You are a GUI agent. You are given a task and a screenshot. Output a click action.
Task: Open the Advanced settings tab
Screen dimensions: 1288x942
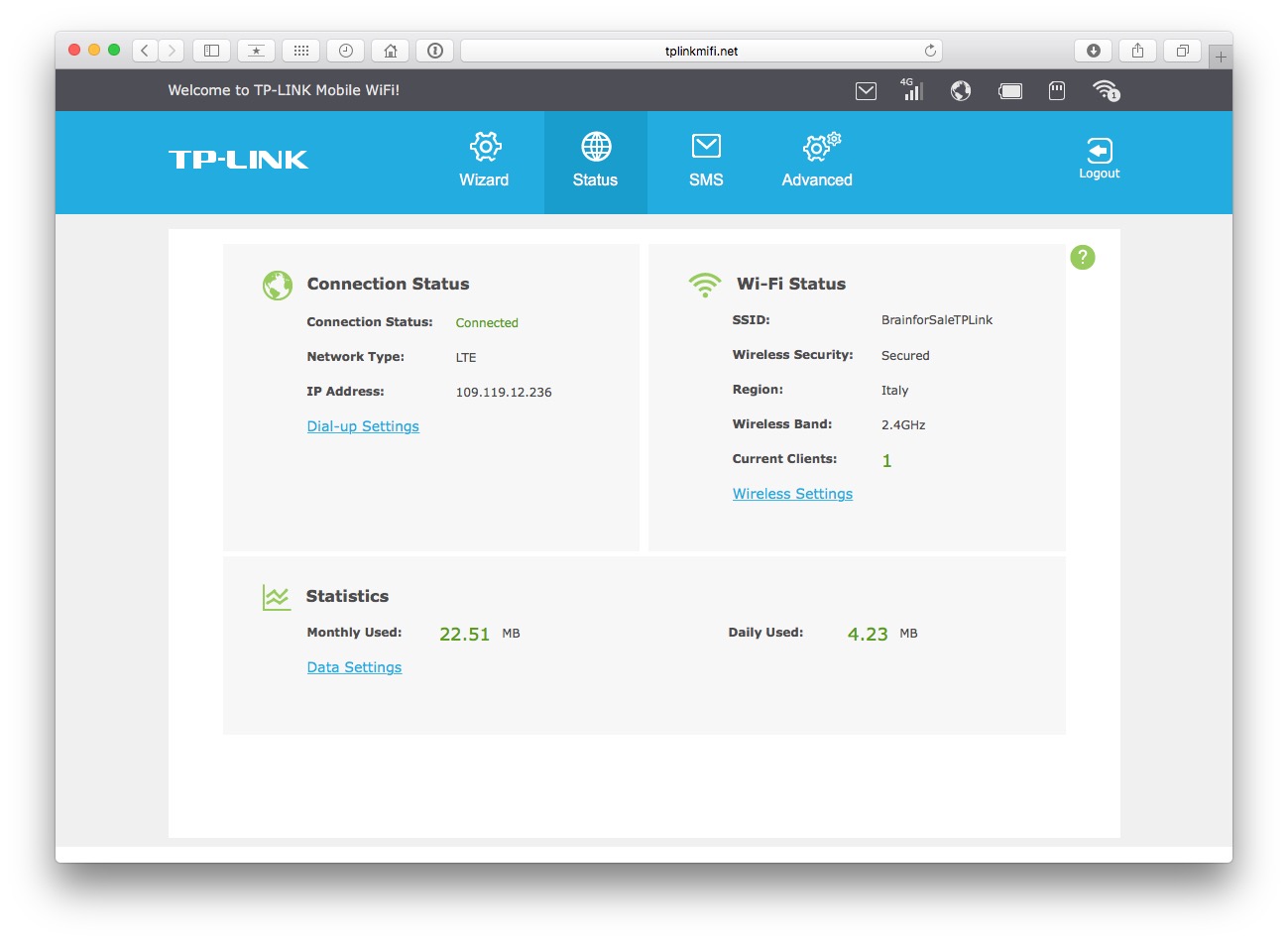[817, 163]
